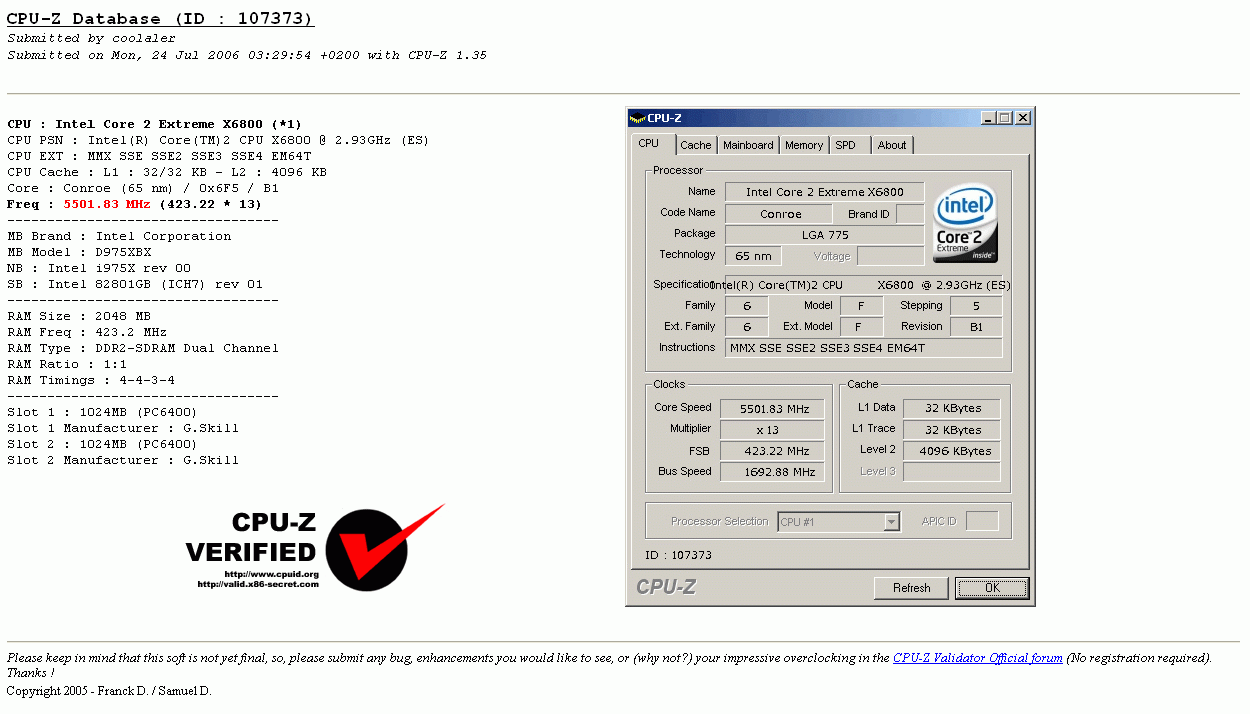Click the text 'MB Model : D975XBX'
The image size is (1250, 714).
click(79, 252)
